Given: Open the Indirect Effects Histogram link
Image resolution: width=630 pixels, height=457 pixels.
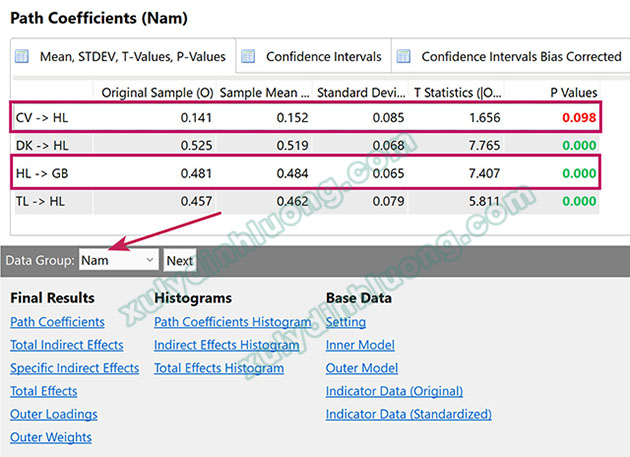Looking at the screenshot, I should tap(227, 345).
